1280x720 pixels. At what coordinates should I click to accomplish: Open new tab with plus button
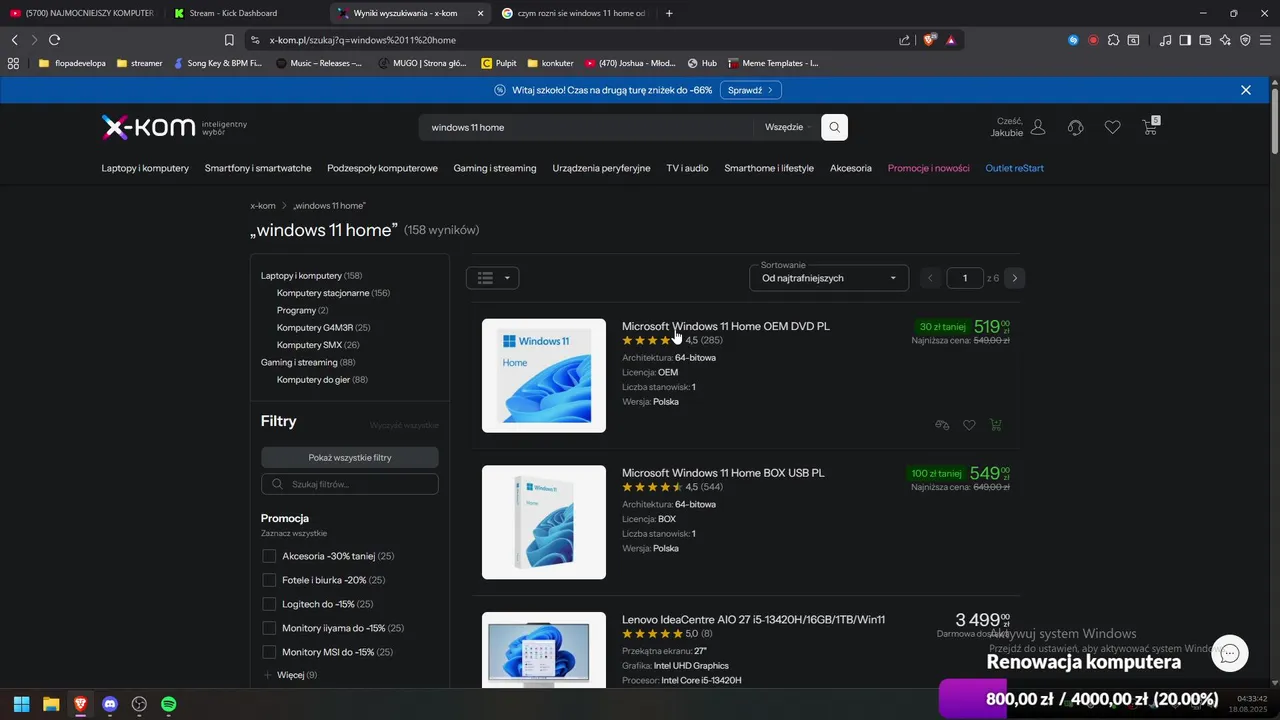[669, 13]
